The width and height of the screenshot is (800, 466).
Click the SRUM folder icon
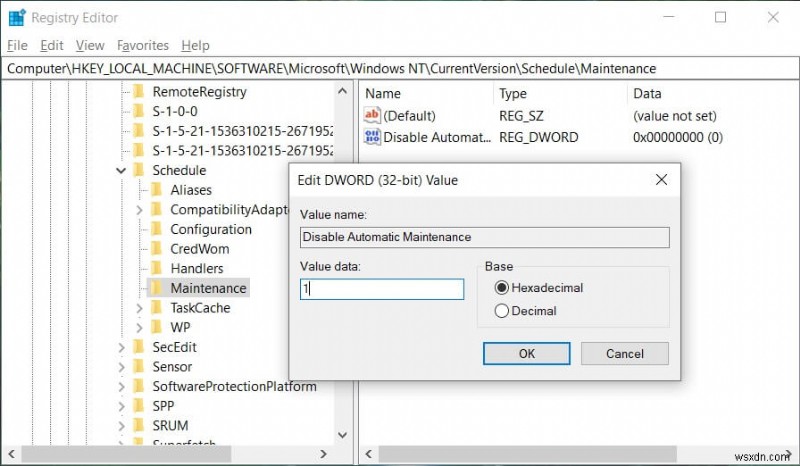coord(138,426)
